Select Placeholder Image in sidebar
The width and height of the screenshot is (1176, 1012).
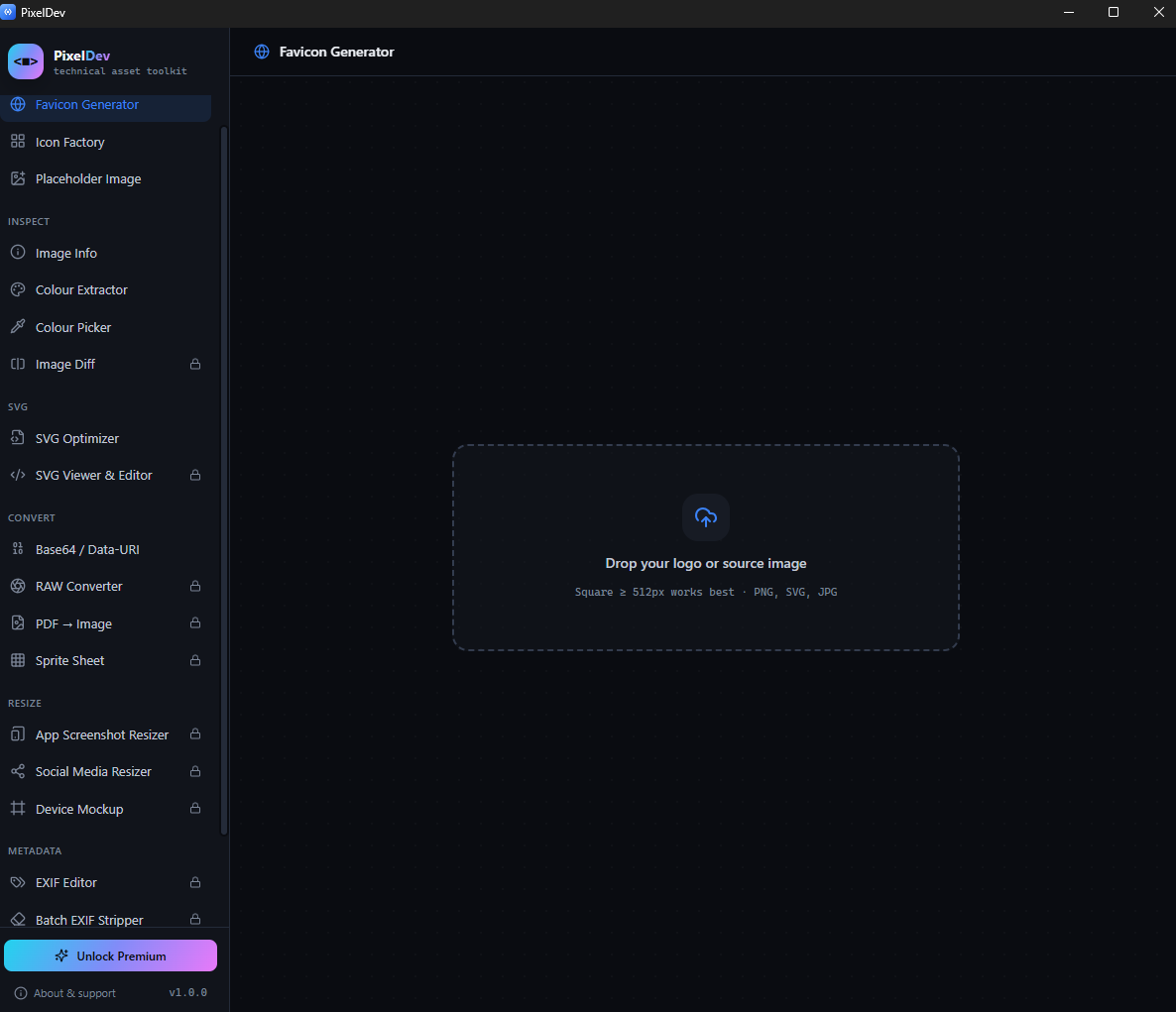click(x=106, y=178)
